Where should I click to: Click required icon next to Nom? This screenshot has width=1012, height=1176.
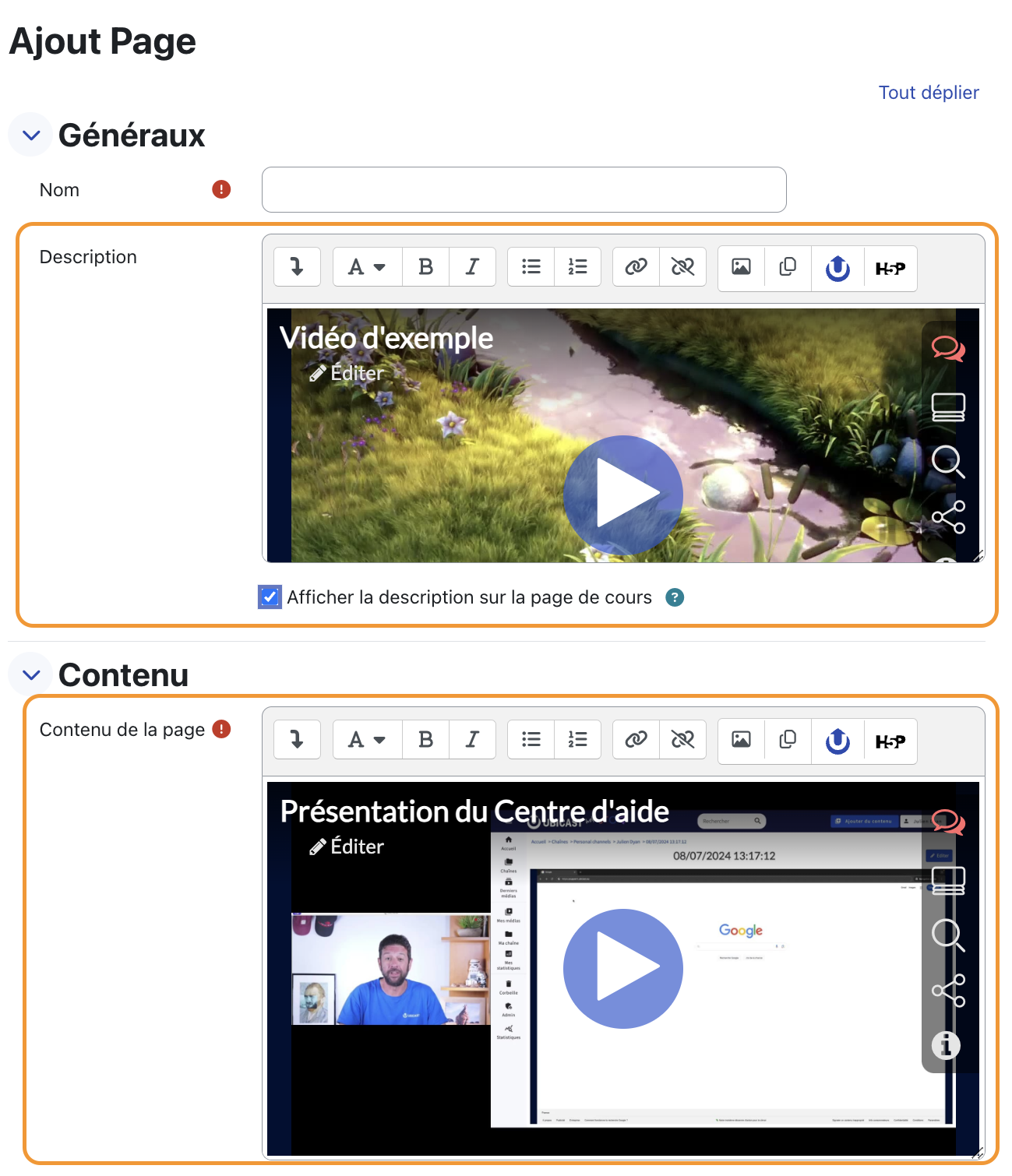point(221,189)
